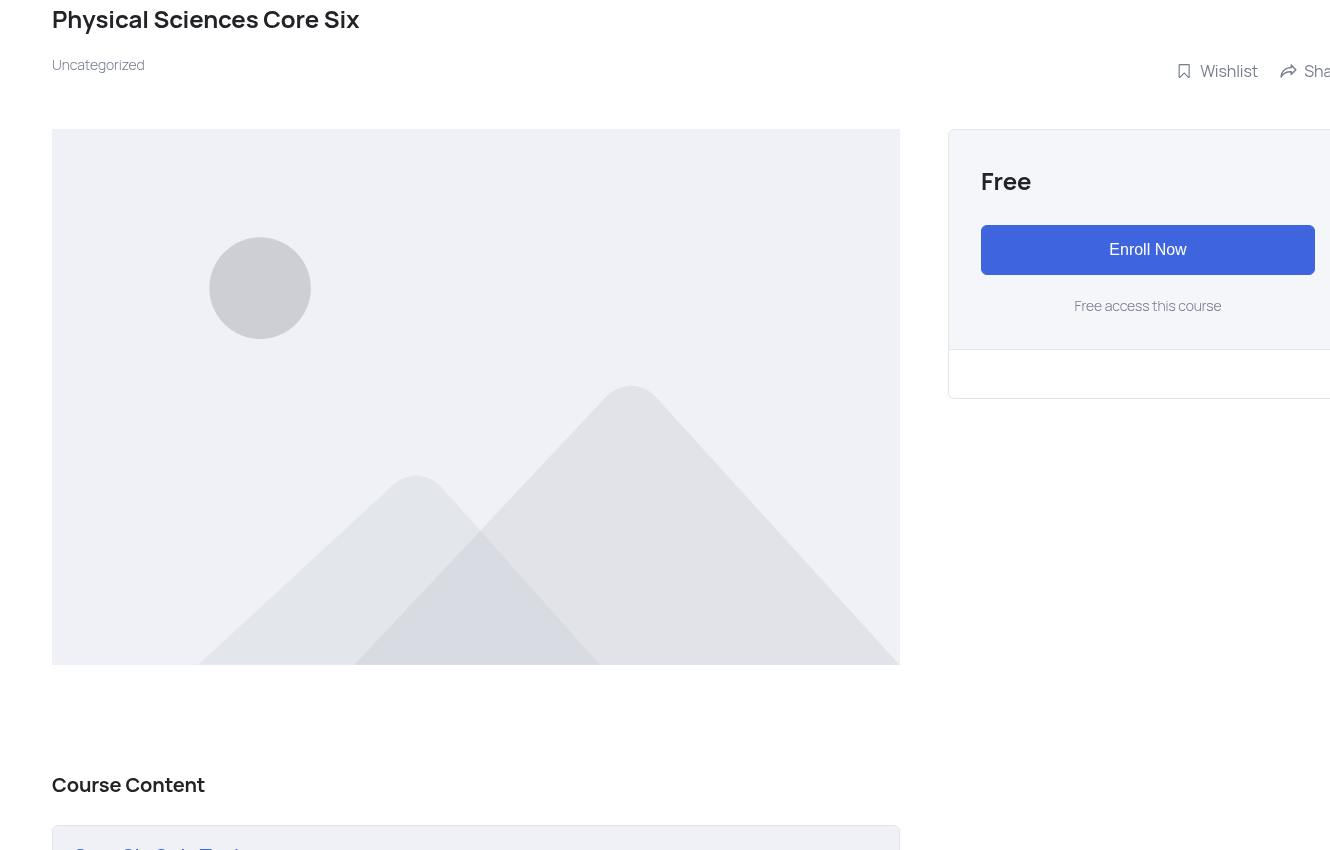Open the Uncategorized category link
Viewport: 1330px width, 850px height.
(98, 65)
